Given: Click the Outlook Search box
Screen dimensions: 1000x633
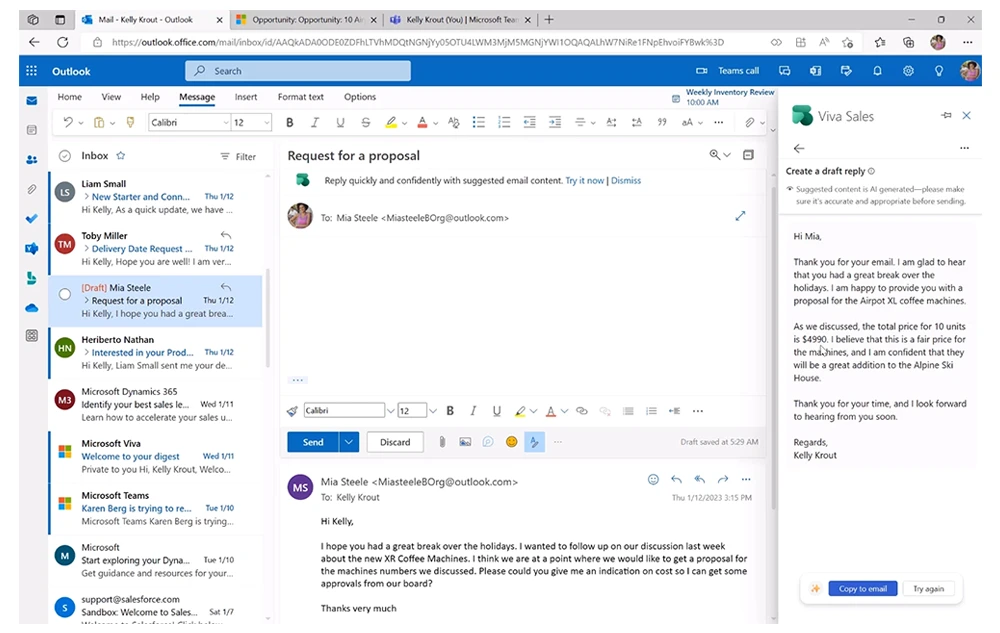Looking at the screenshot, I should pyautogui.click(x=298, y=71).
